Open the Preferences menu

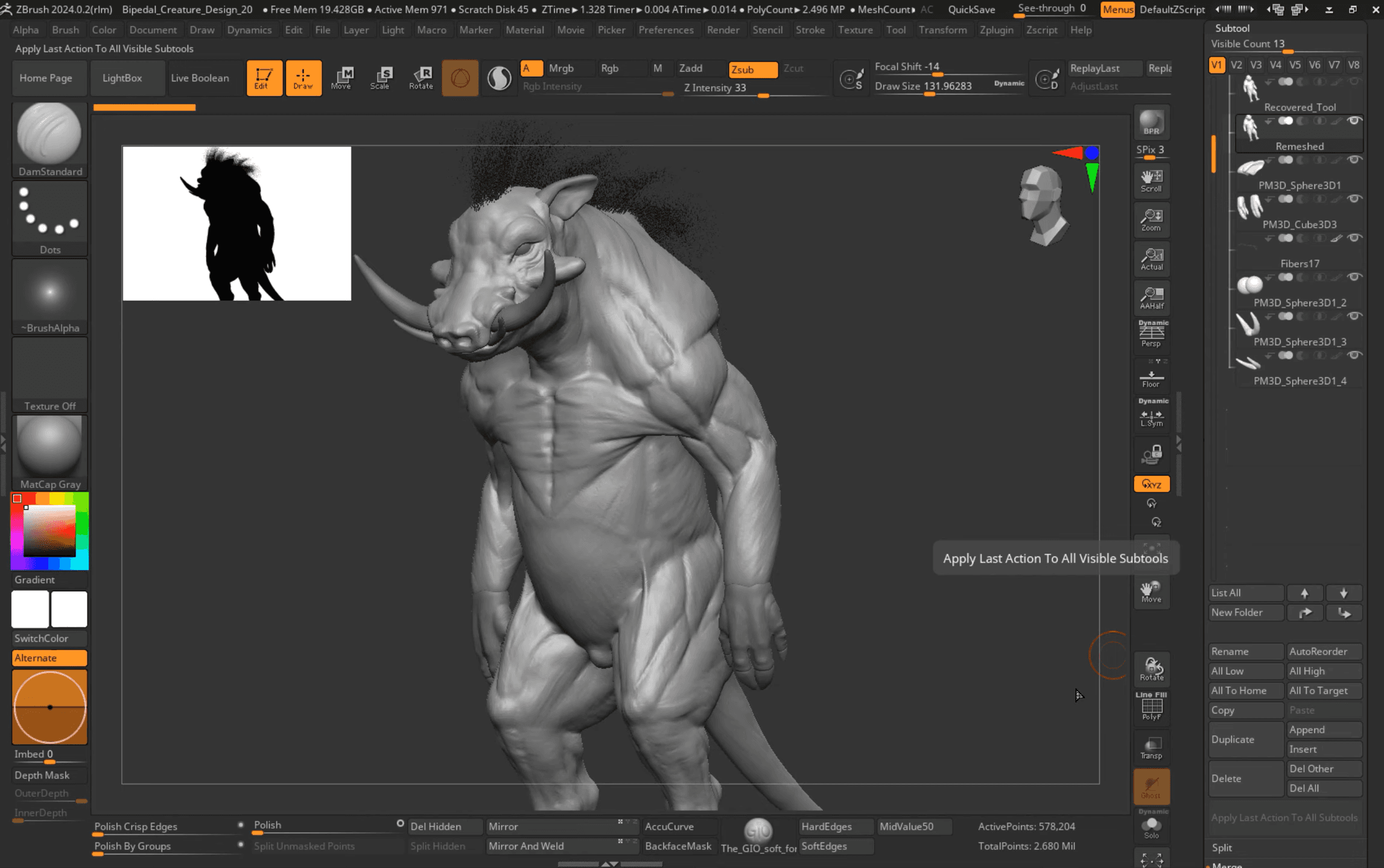[665, 30]
